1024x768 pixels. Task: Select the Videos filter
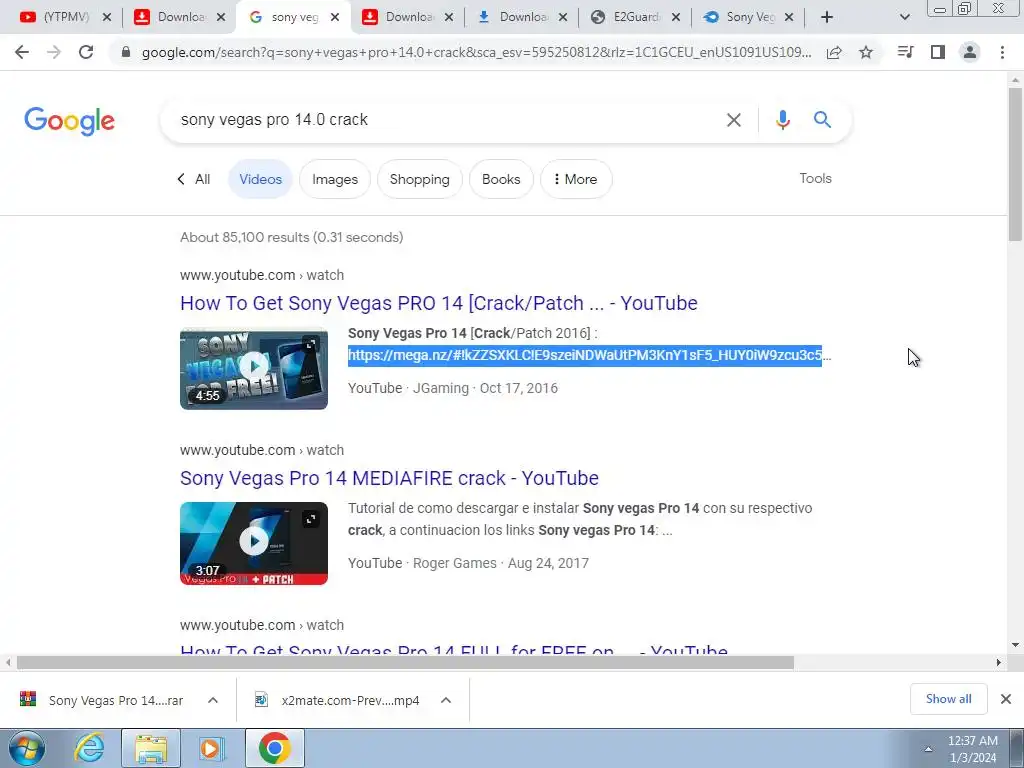(x=261, y=179)
